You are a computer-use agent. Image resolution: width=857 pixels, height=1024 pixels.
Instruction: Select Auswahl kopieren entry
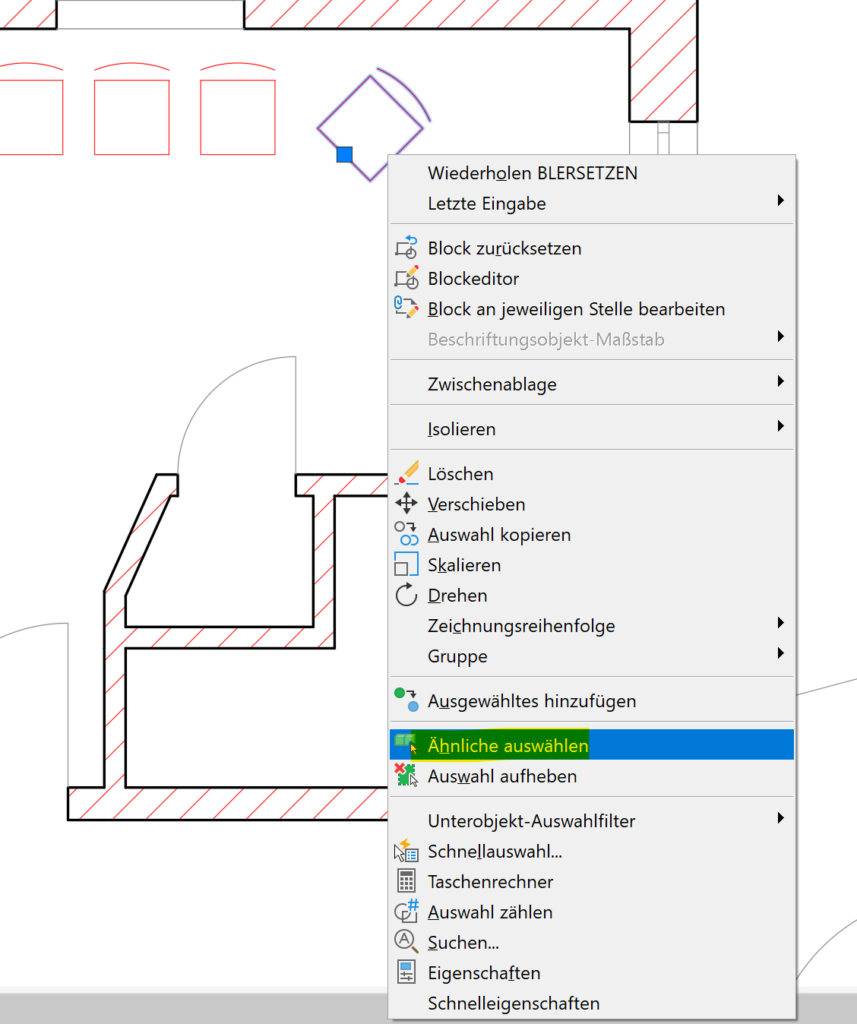pyautogui.click(x=592, y=534)
